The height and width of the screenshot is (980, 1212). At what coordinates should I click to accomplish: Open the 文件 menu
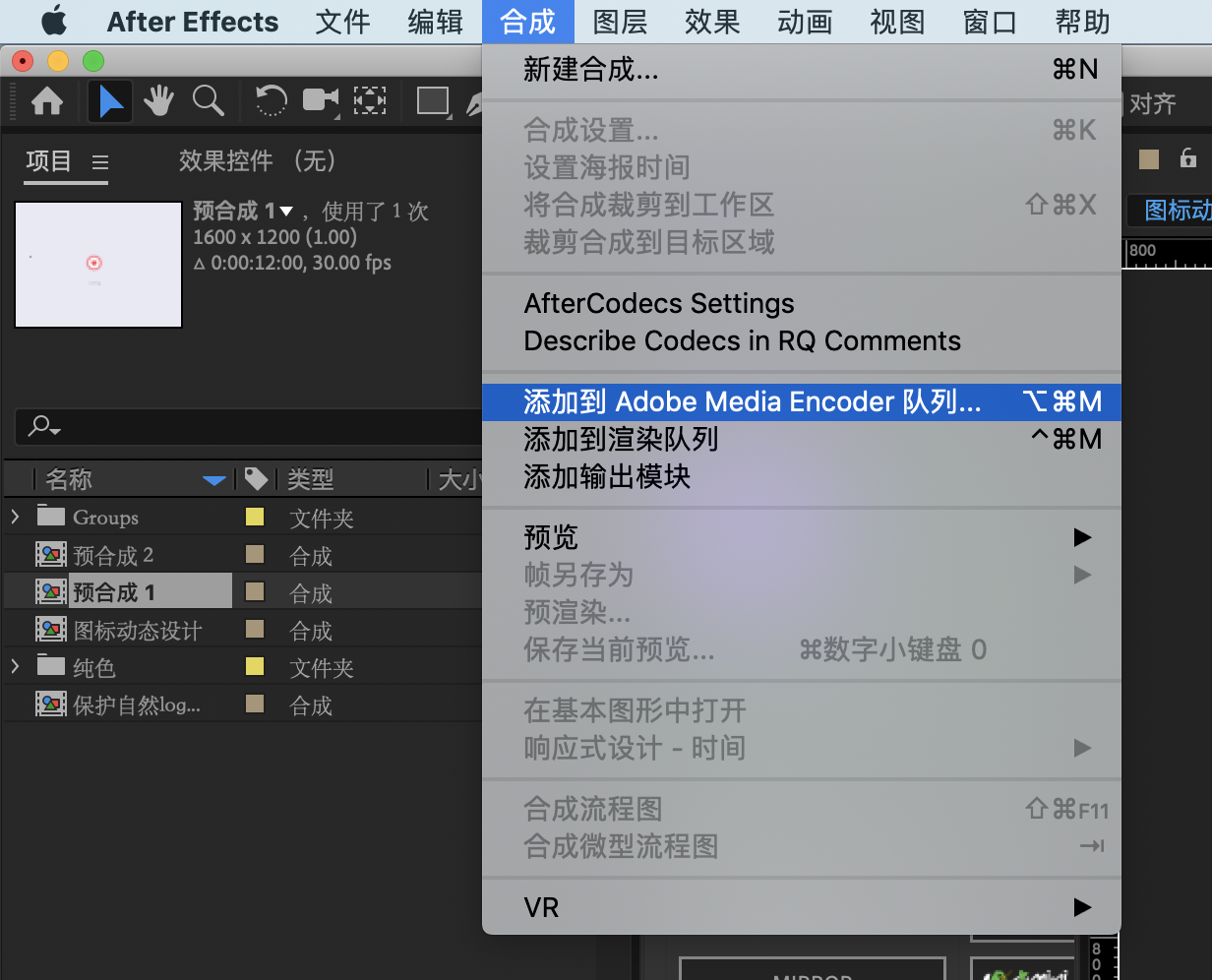342,22
